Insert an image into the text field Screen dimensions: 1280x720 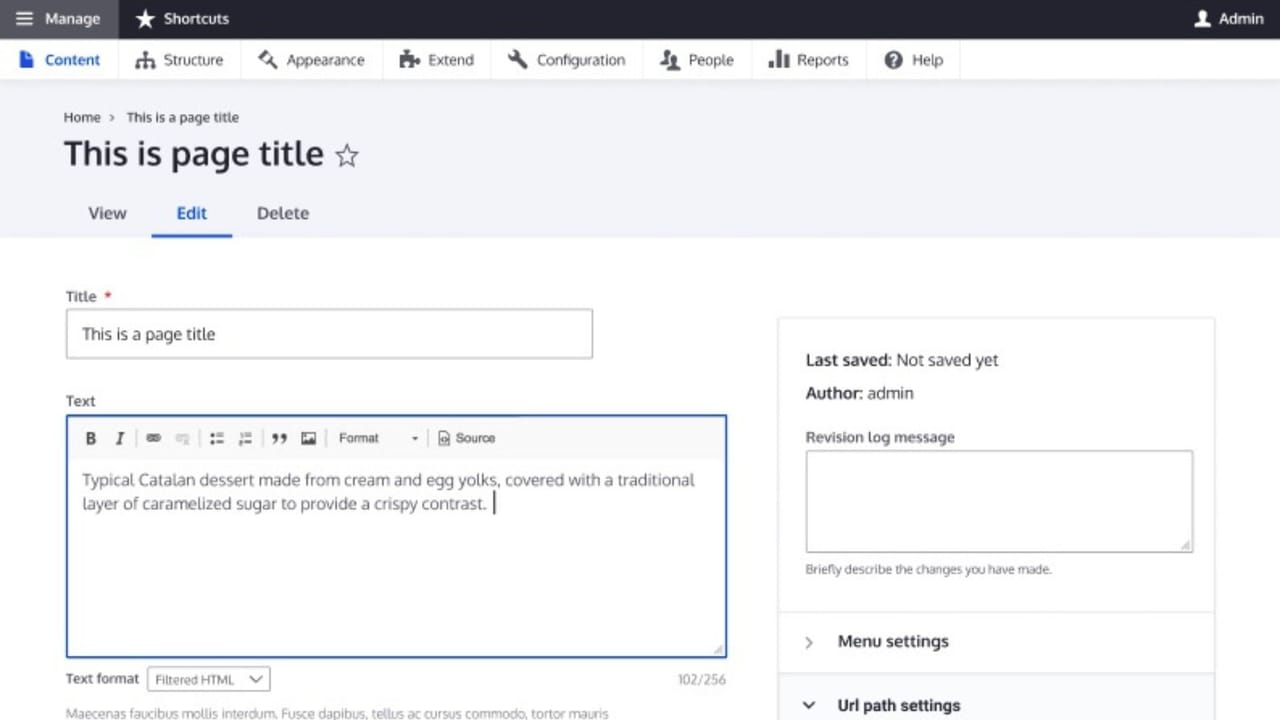click(x=308, y=438)
